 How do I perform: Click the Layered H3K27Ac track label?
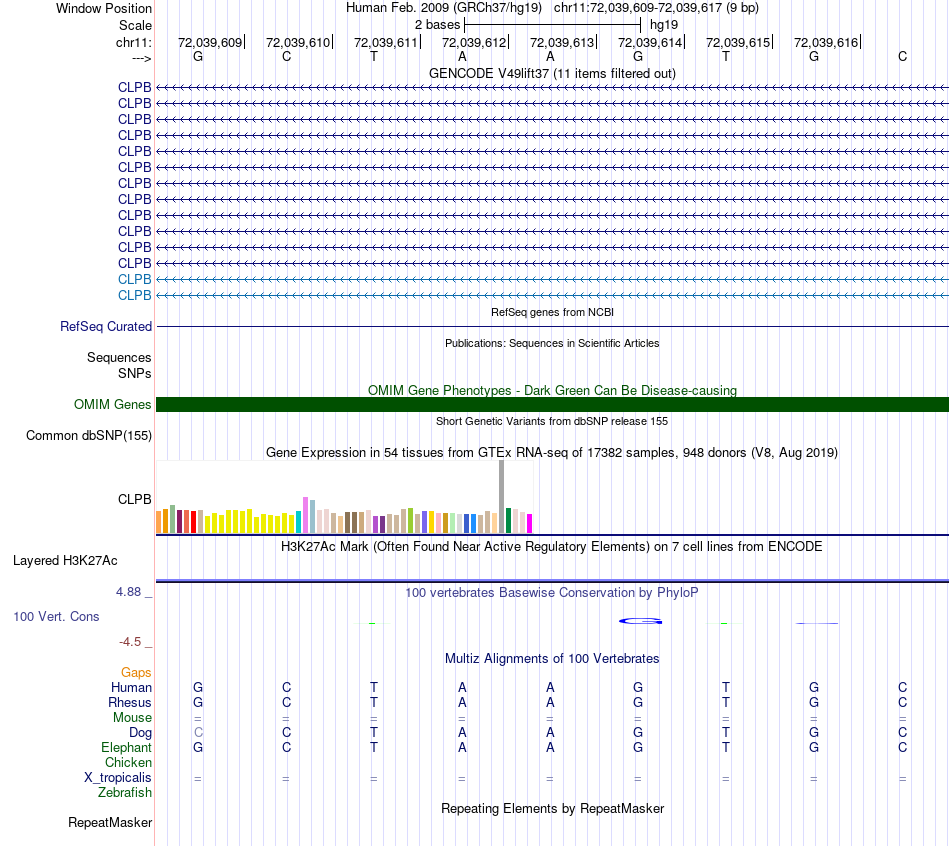[65, 561]
